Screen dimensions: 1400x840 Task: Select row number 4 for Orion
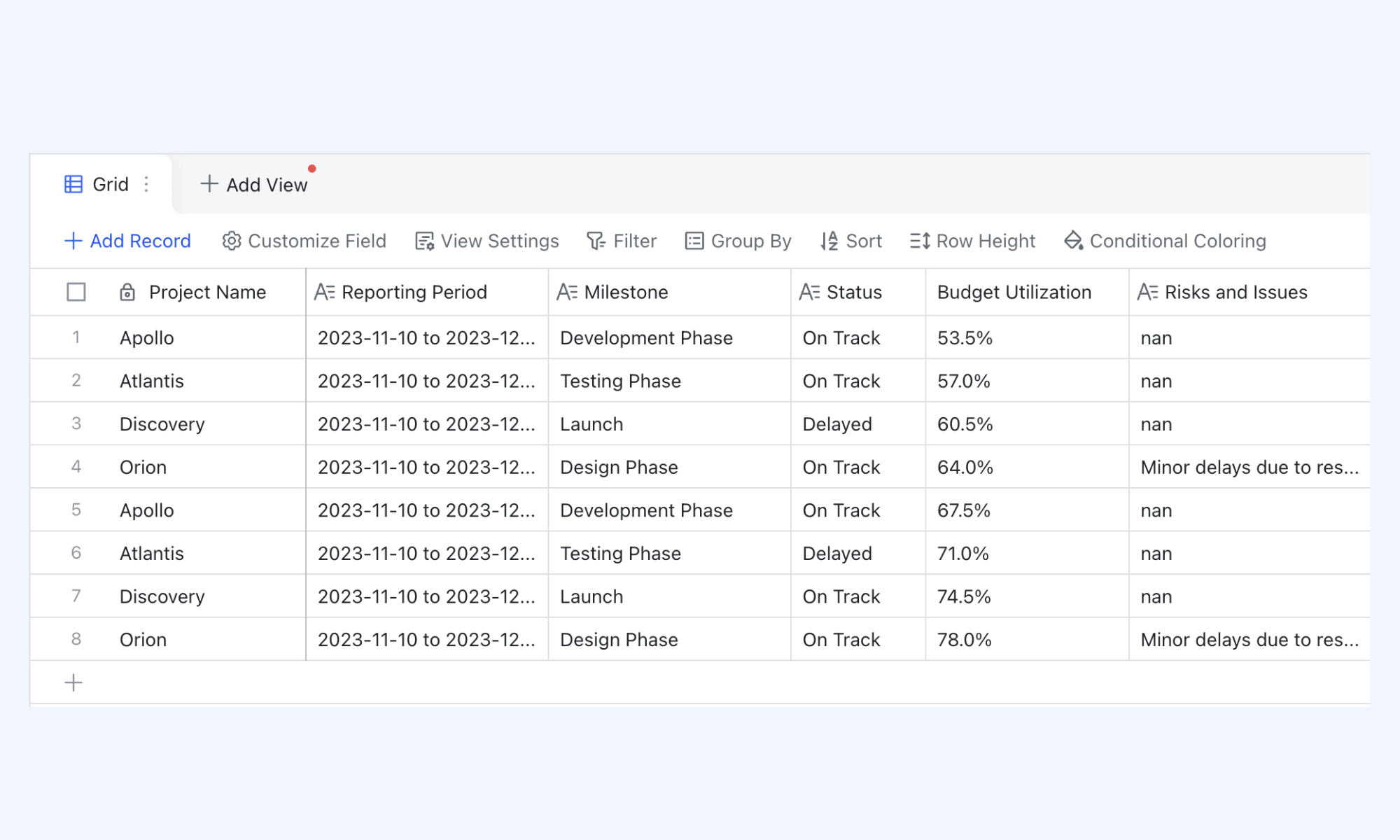click(76, 467)
